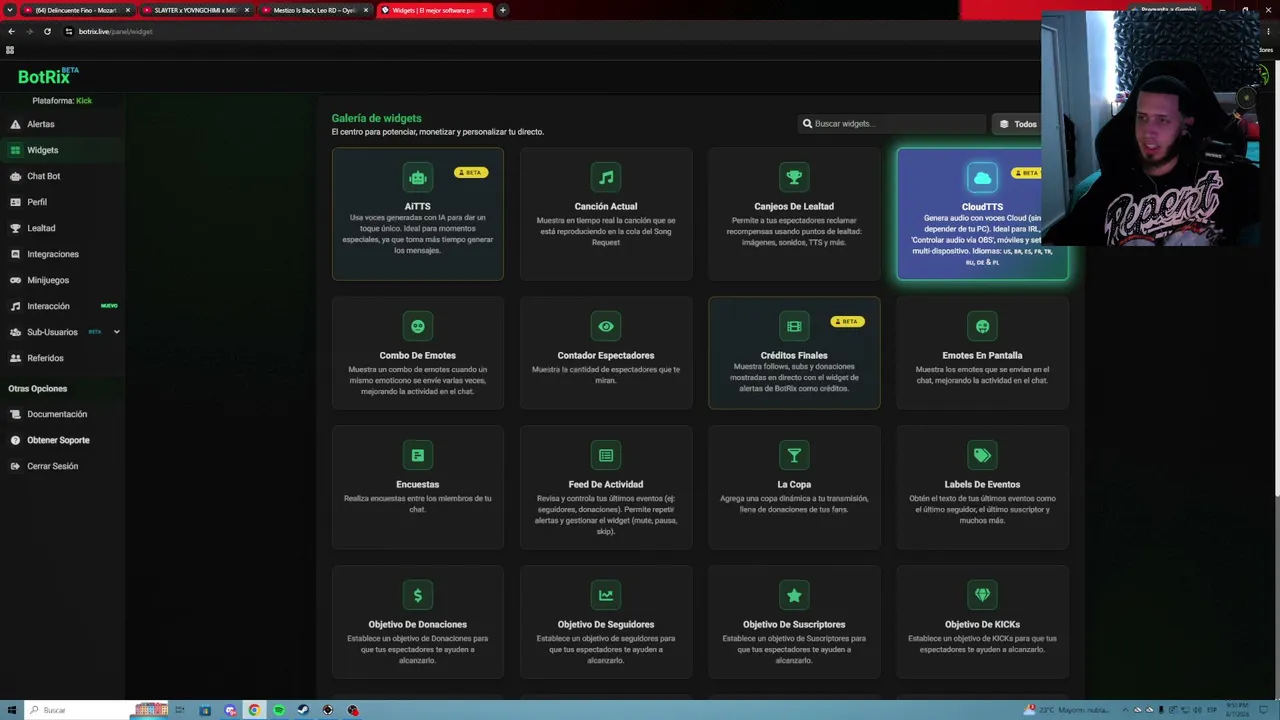Image resolution: width=1280 pixels, height=720 pixels.
Task: Select the Créditos Finales film icon
Action: pos(794,326)
